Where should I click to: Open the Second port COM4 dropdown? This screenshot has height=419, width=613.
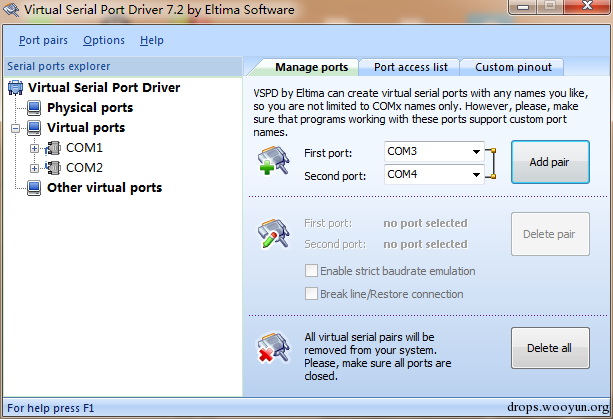pos(434,174)
